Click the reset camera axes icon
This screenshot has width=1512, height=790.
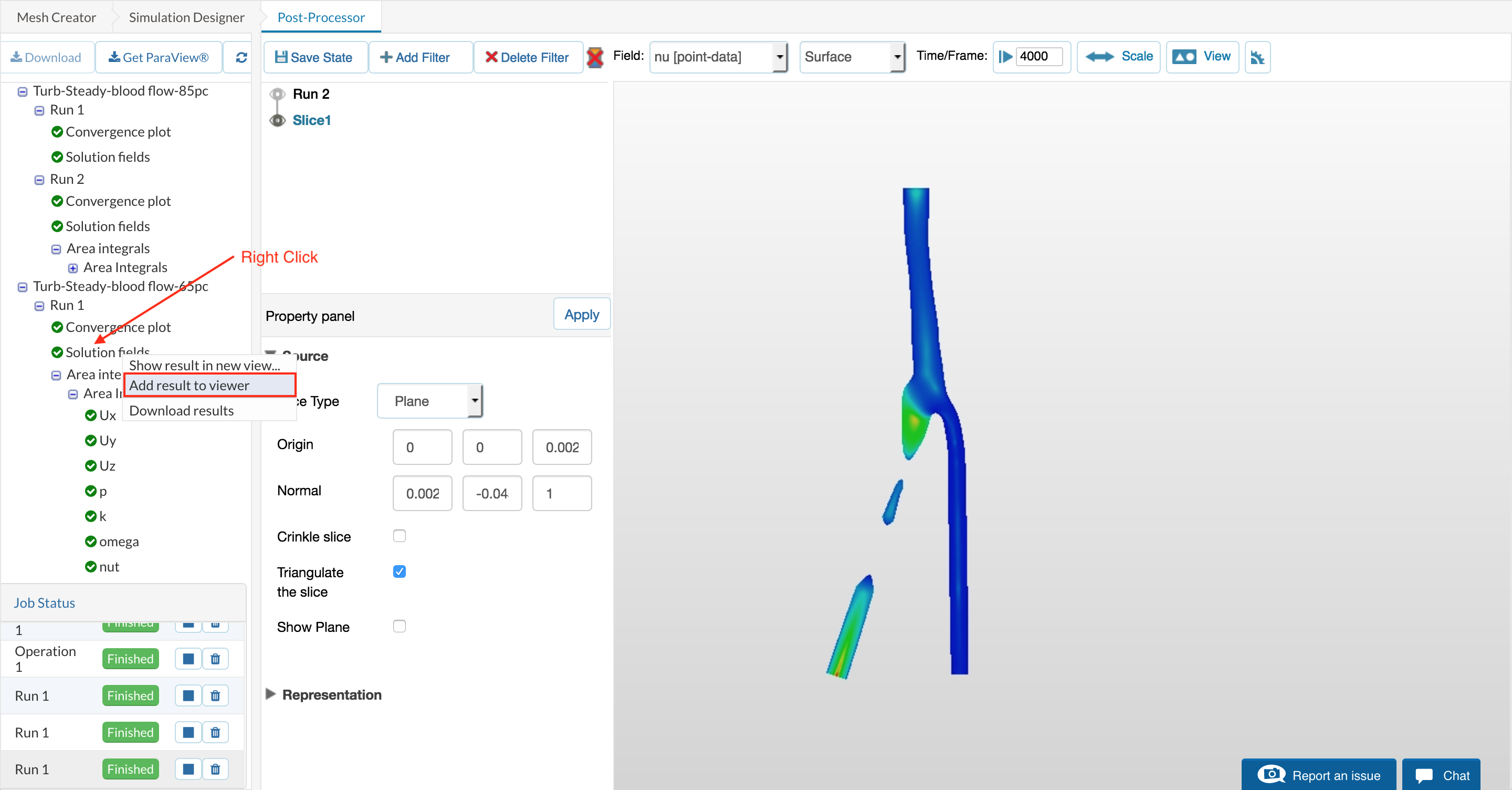[1257, 57]
